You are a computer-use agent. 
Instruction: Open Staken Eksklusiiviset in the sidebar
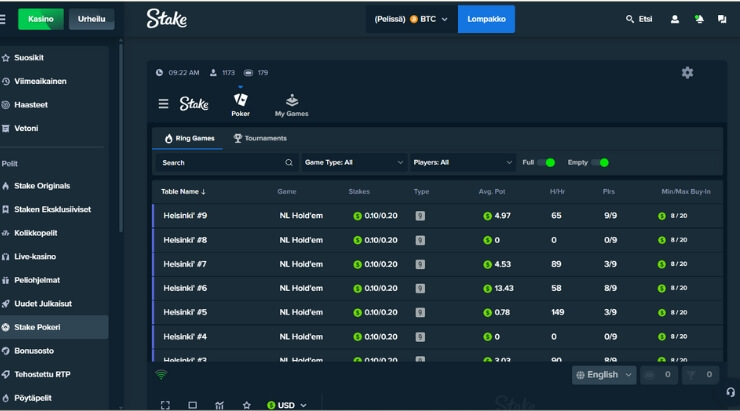[x=54, y=210]
